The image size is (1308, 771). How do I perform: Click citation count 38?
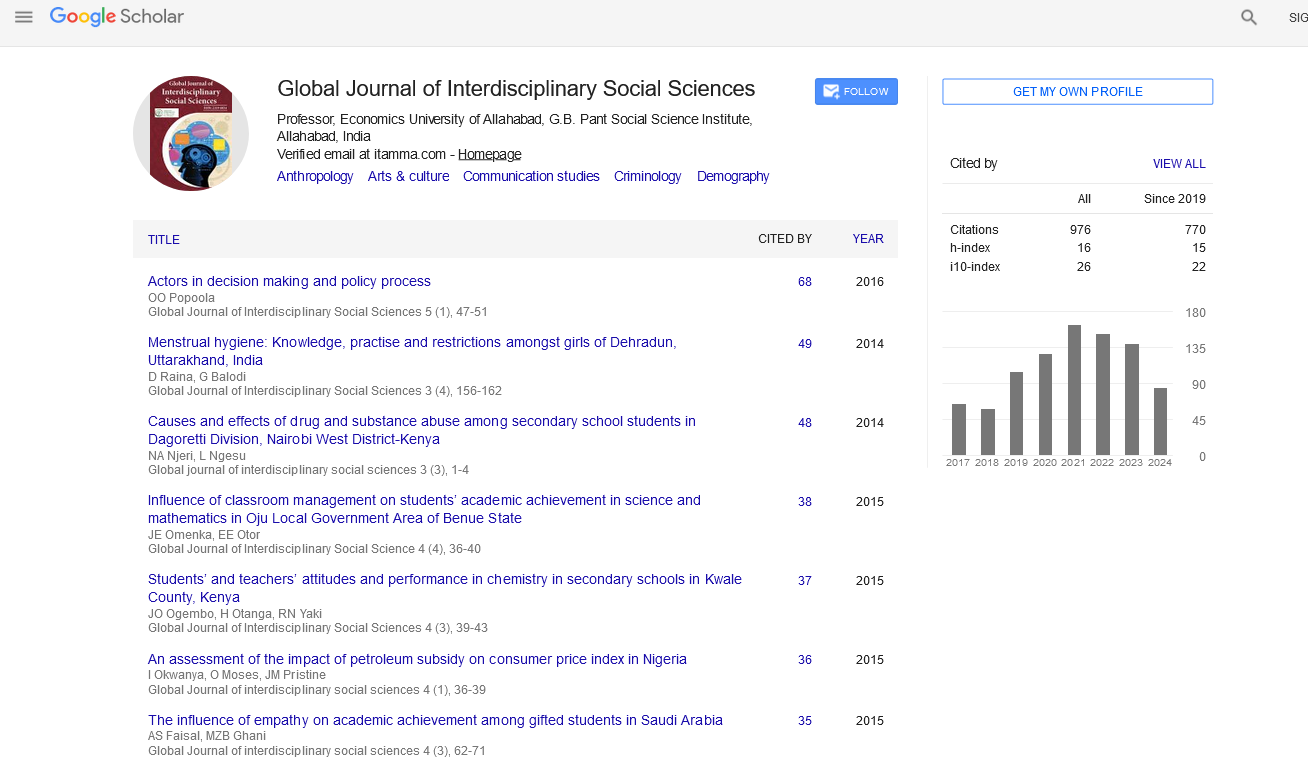(805, 502)
